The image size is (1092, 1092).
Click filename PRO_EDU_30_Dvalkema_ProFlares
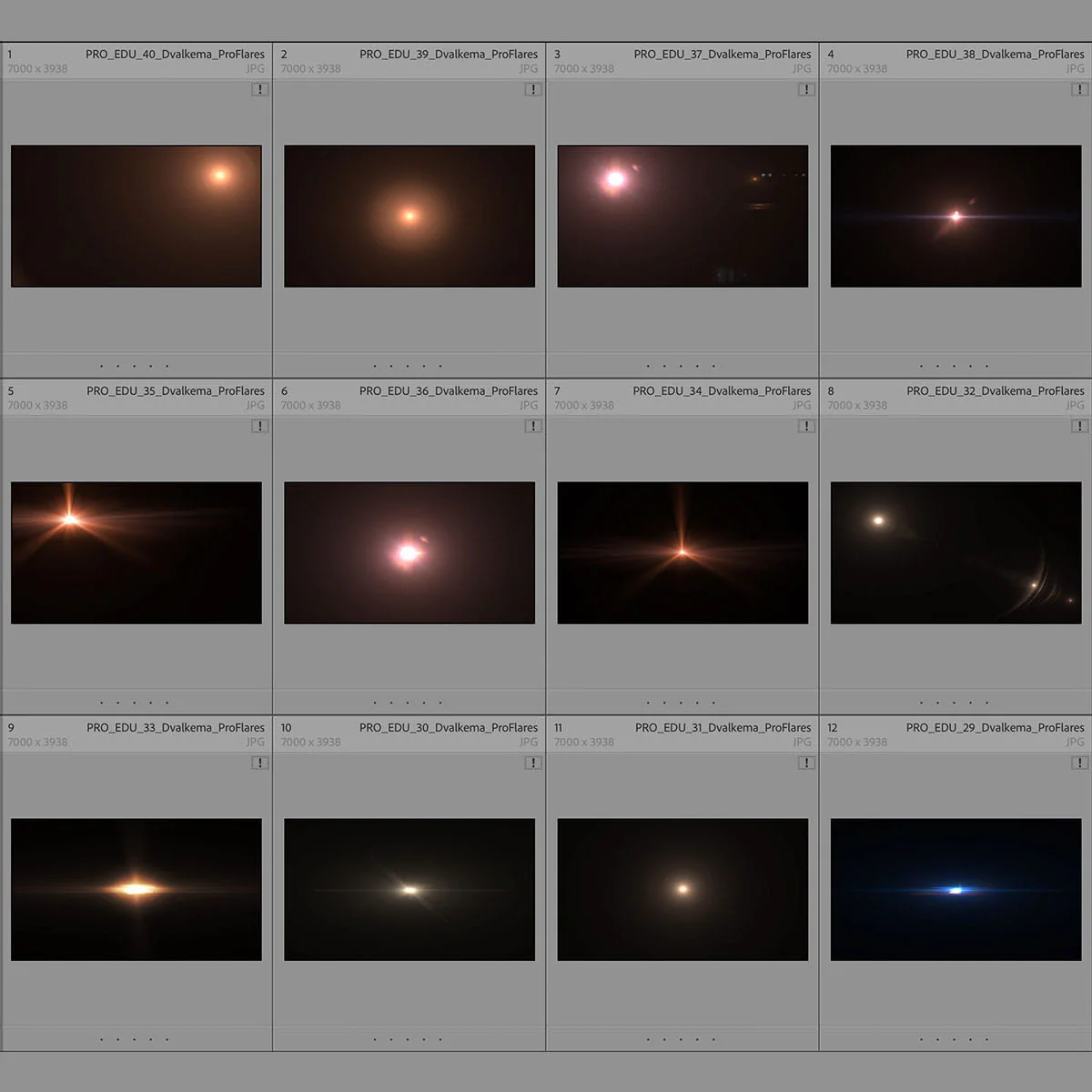tap(449, 728)
